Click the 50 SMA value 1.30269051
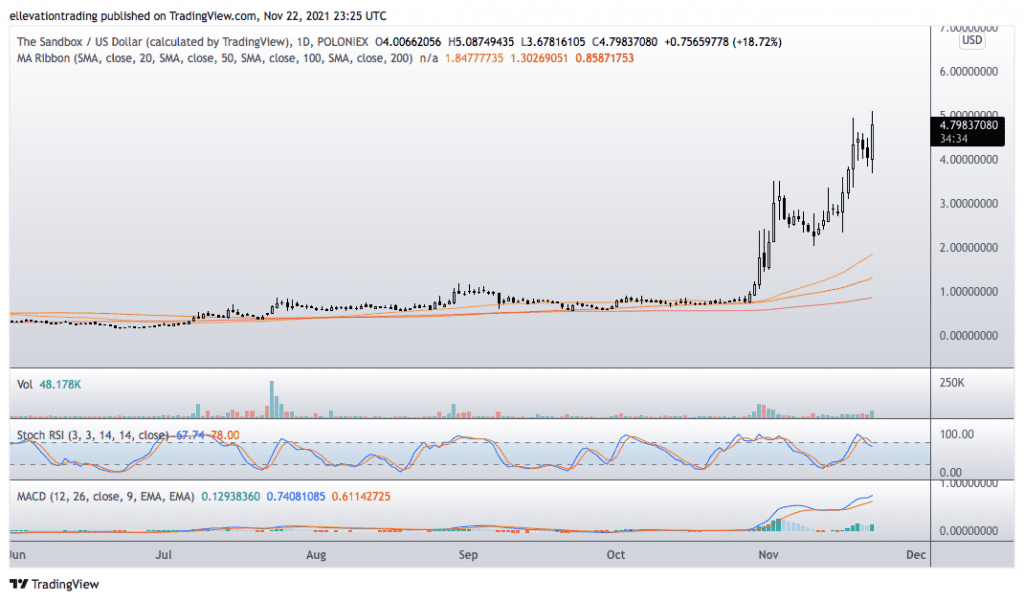This screenshot has height=601, width=1024. click(539, 58)
